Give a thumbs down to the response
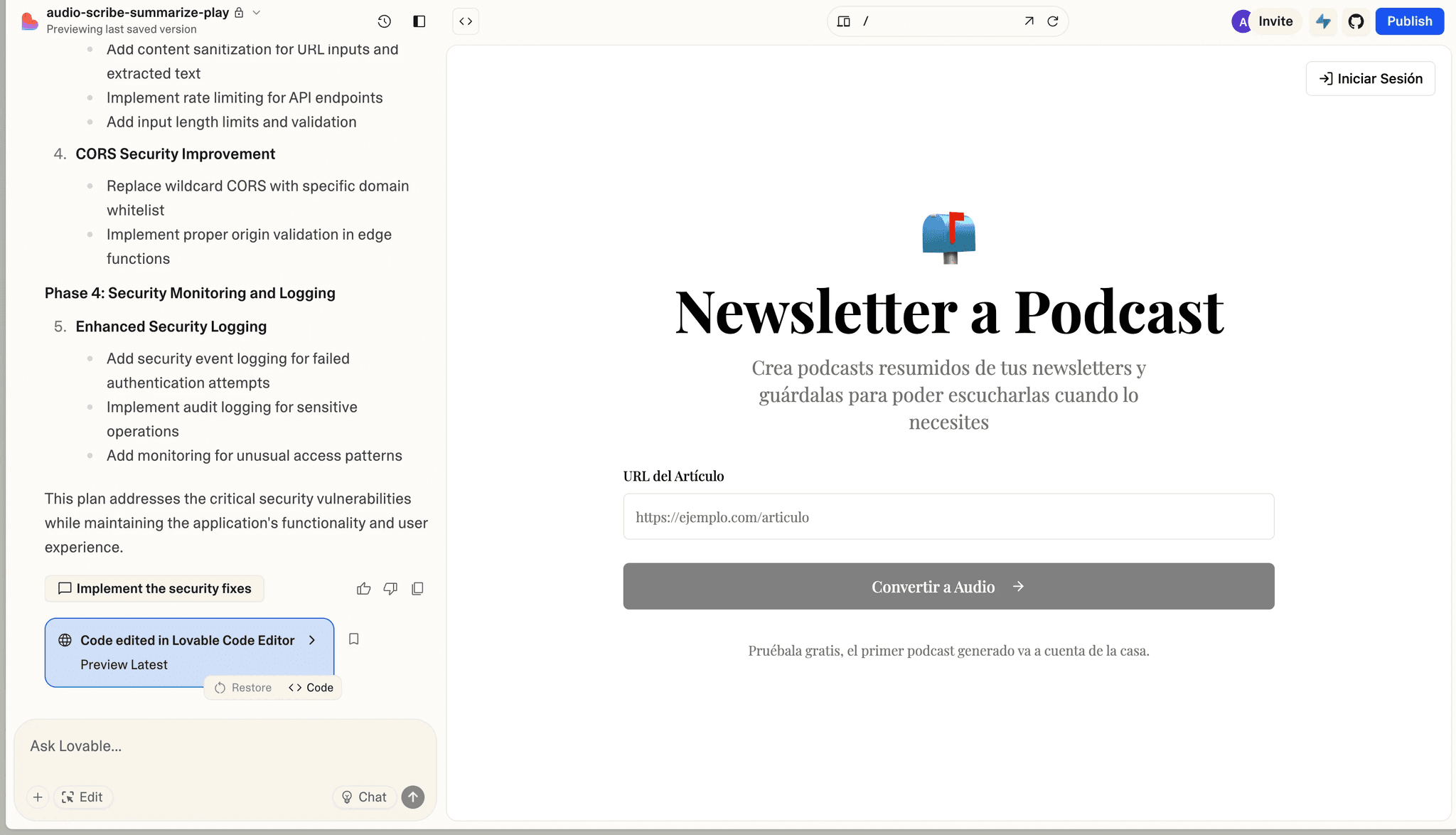The height and width of the screenshot is (835, 1456). point(390,588)
